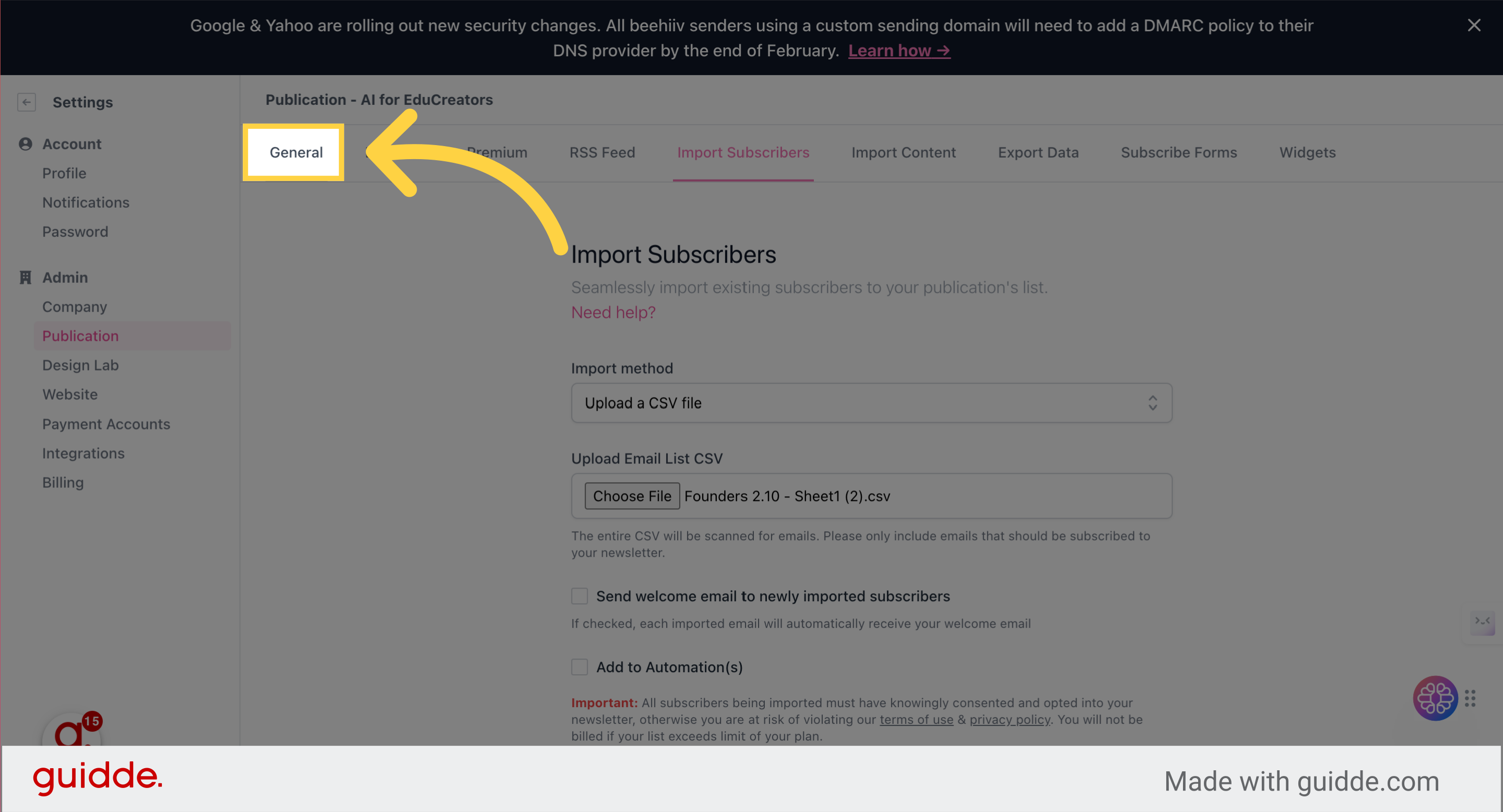Open the terms of use link
Viewport: 1503px width, 812px height.
point(916,719)
